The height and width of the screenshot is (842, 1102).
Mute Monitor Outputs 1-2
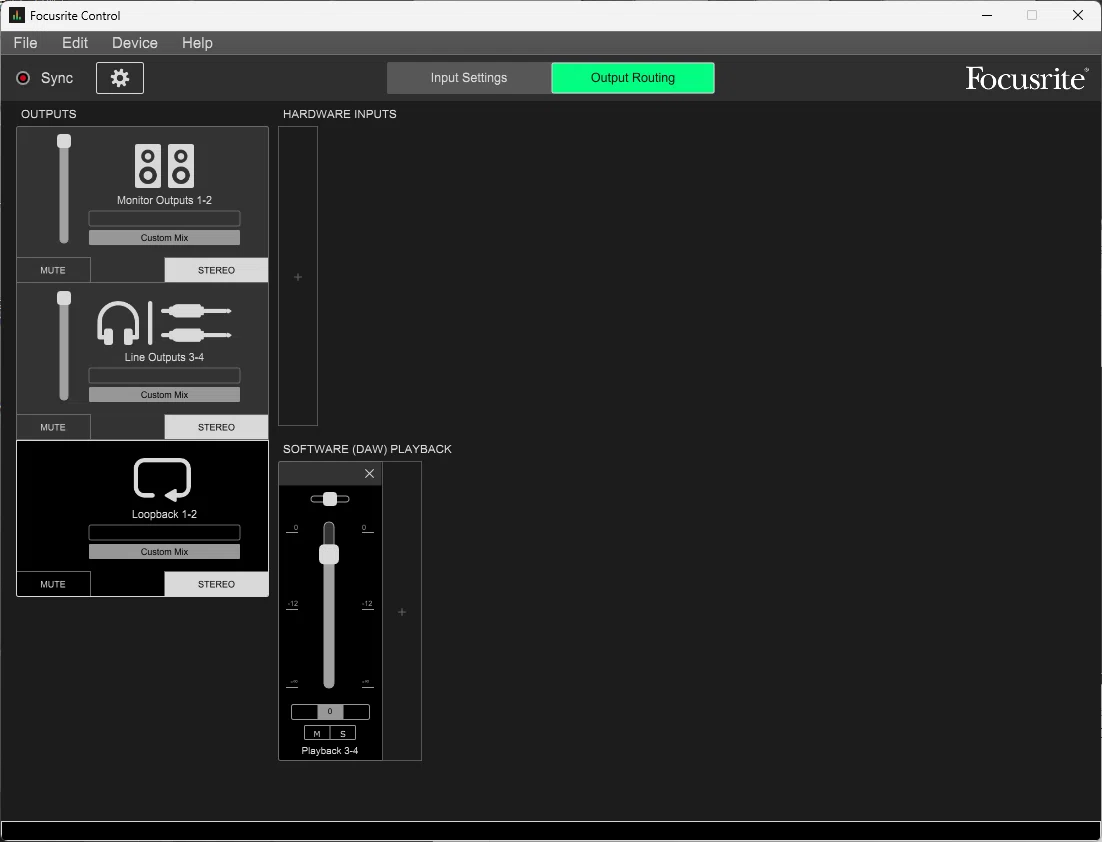coord(53,270)
